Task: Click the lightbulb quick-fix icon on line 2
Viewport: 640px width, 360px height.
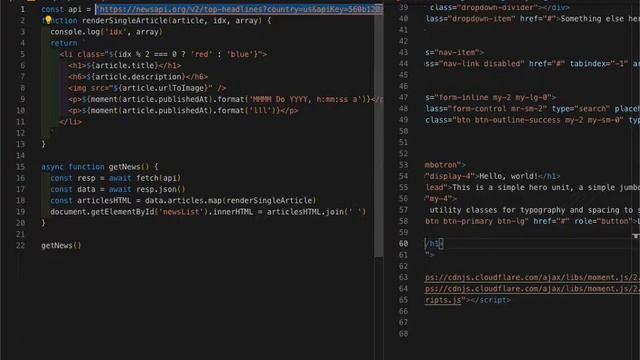Action: point(48,20)
